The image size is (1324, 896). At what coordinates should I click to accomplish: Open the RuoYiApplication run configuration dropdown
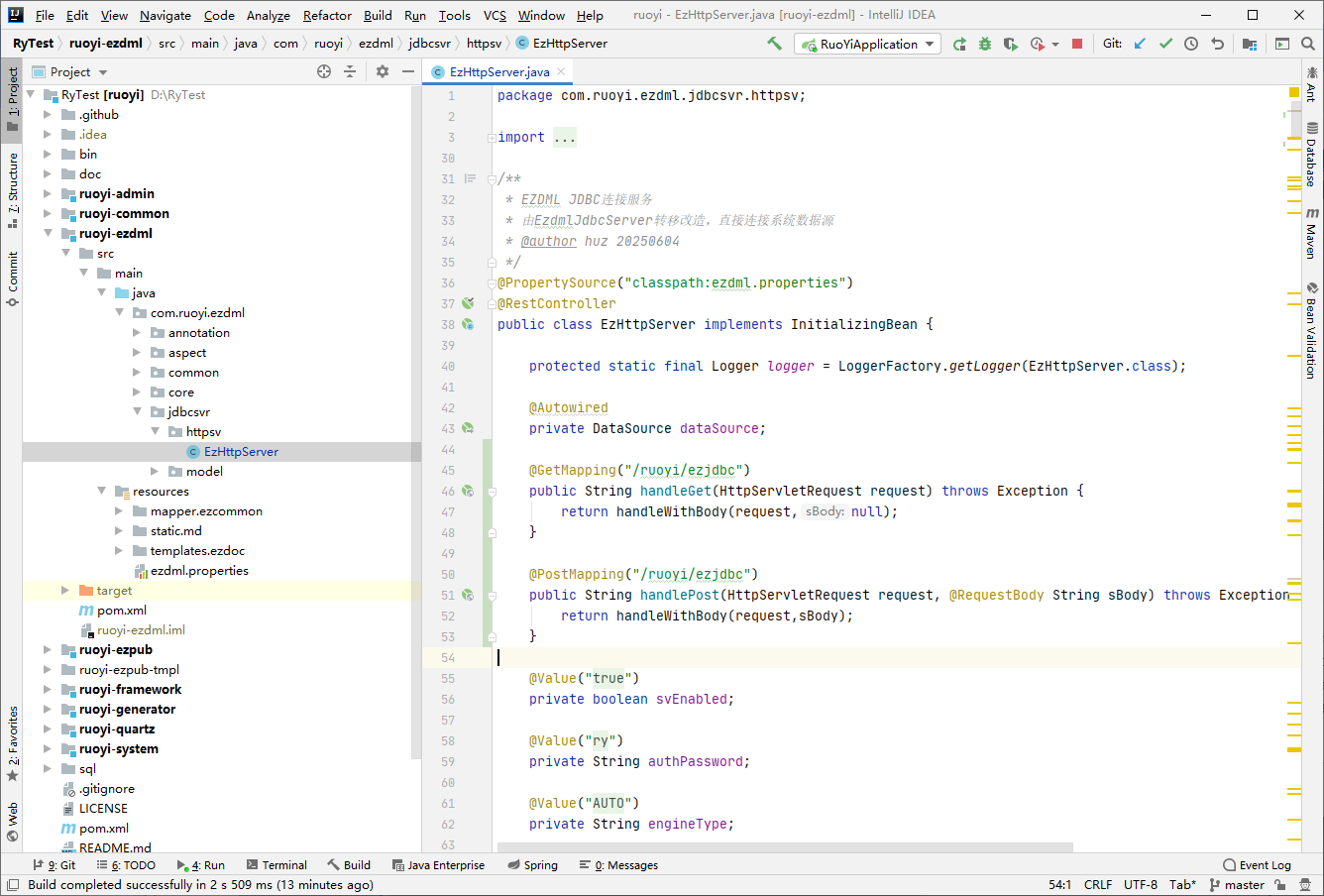click(x=867, y=44)
